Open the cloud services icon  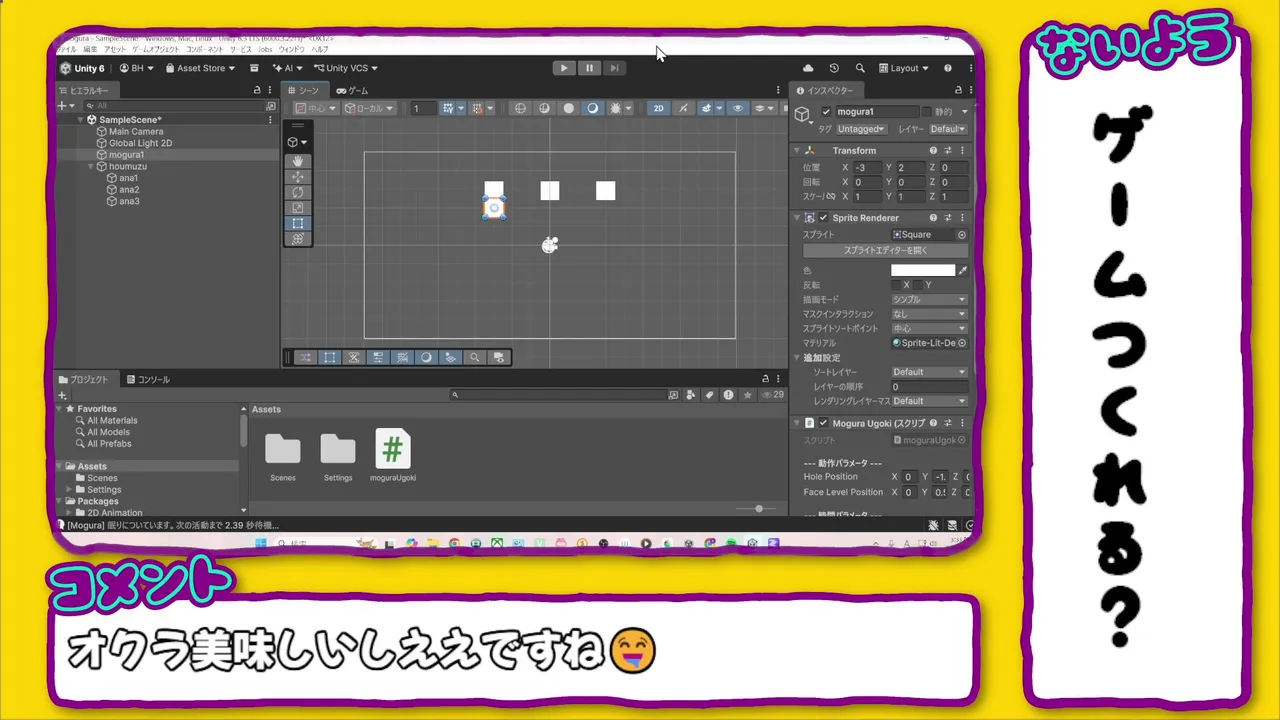[x=808, y=68]
